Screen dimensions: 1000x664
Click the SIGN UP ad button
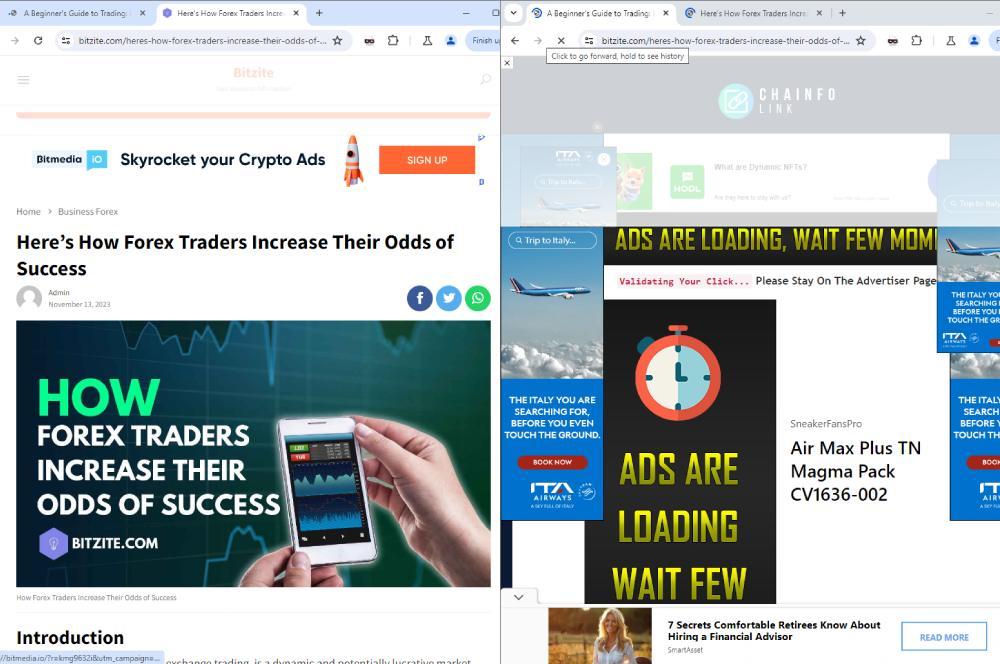point(427,159)
